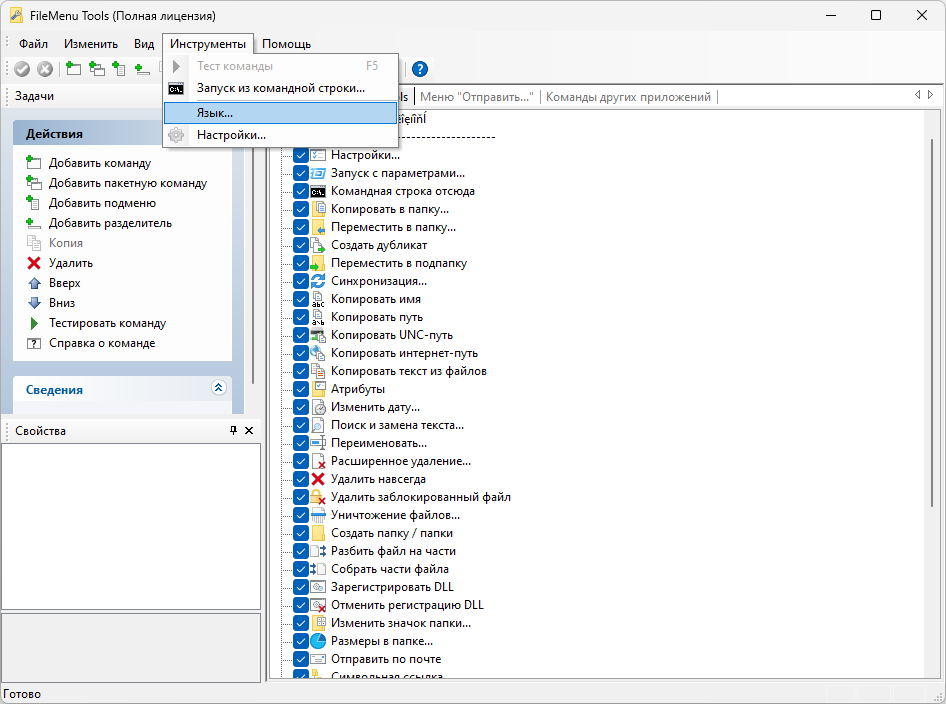
Task: Open help with the blue question mark icon
Action: 420,69
